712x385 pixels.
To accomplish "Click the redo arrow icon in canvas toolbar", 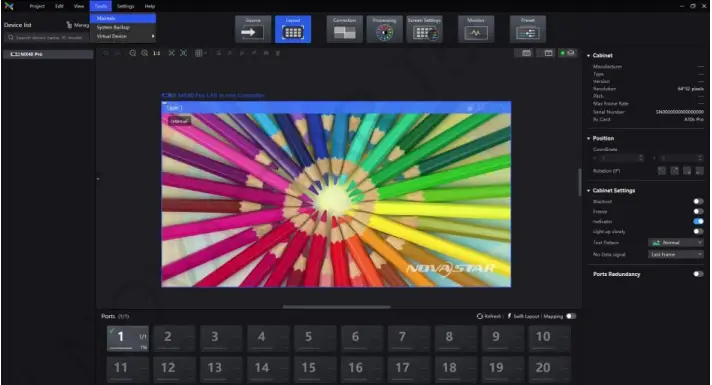I will 118,53.
